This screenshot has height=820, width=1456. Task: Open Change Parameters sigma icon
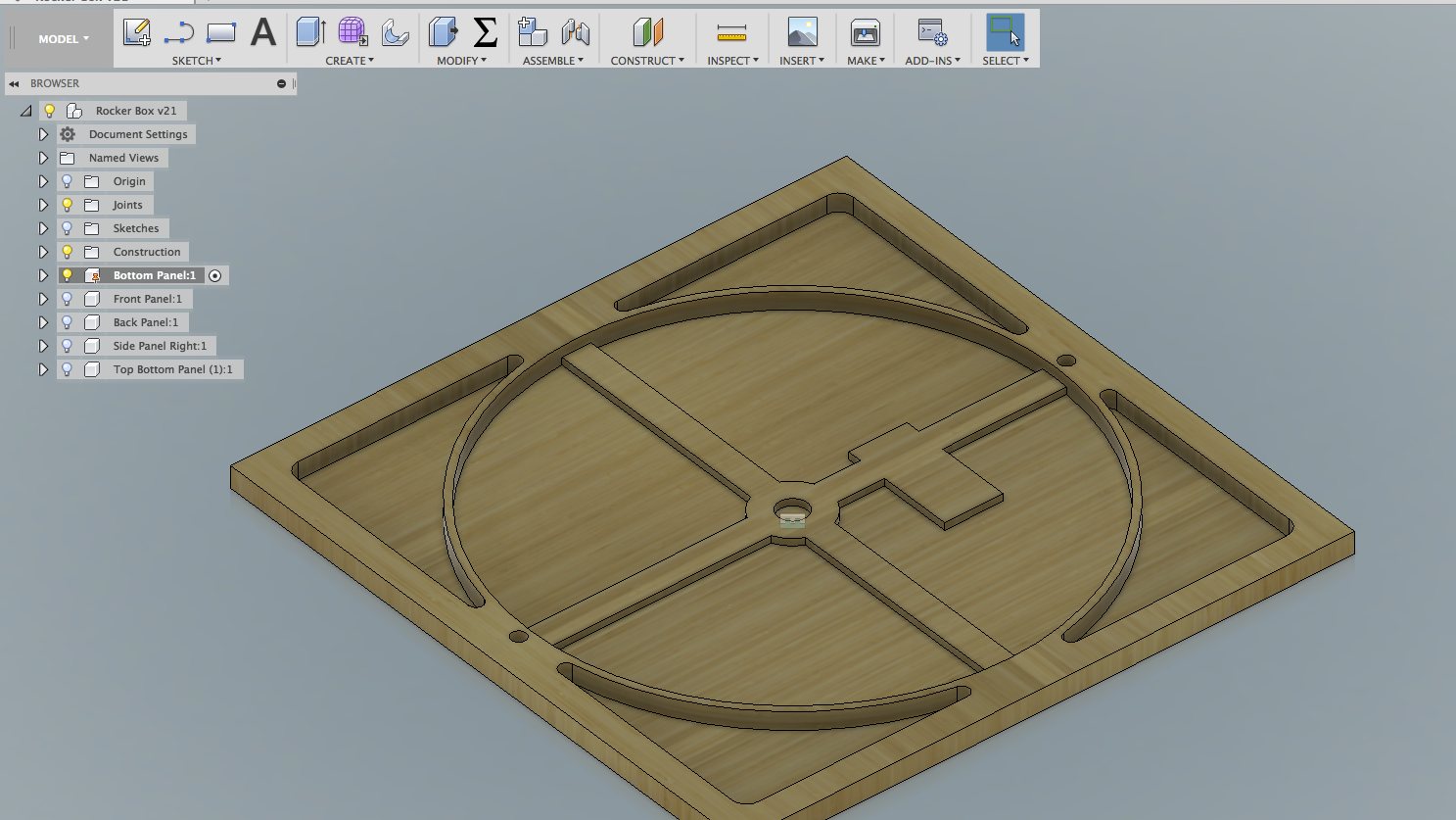(x=485, y=32)
